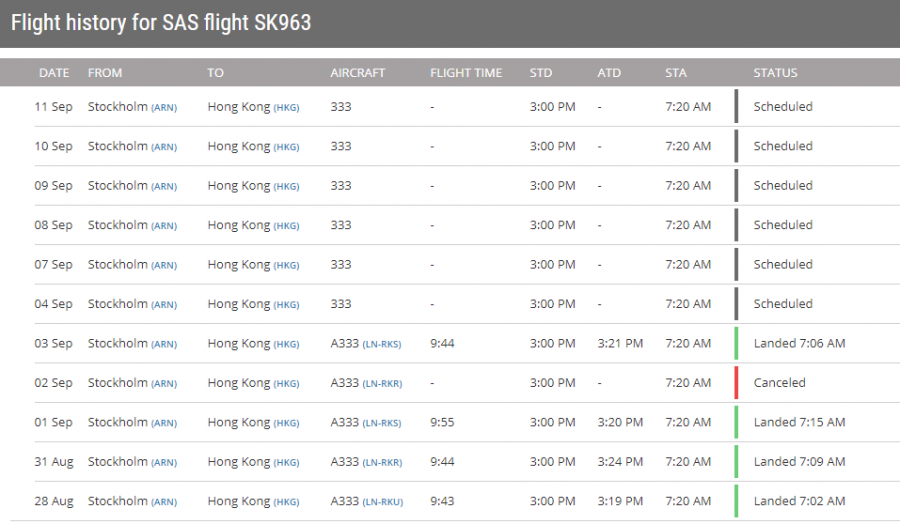Viewport: 900px width, 524px height.
Task: Select the STATUS column header
Action: 776,73
